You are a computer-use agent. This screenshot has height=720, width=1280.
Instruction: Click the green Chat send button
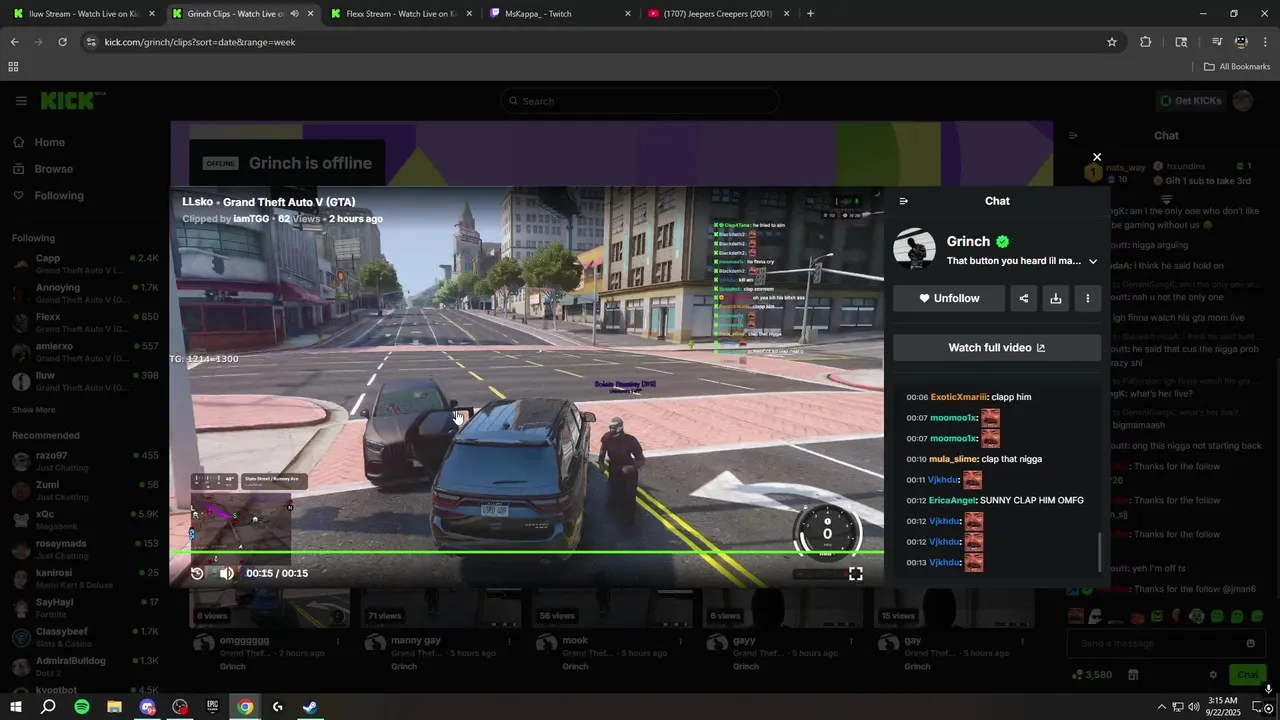click(x=1246, y=675)
